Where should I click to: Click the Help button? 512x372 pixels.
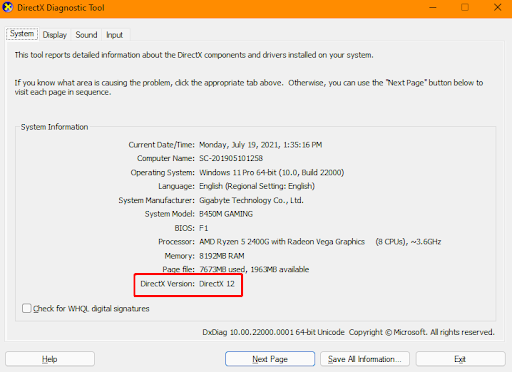click(x=50, y=359)
